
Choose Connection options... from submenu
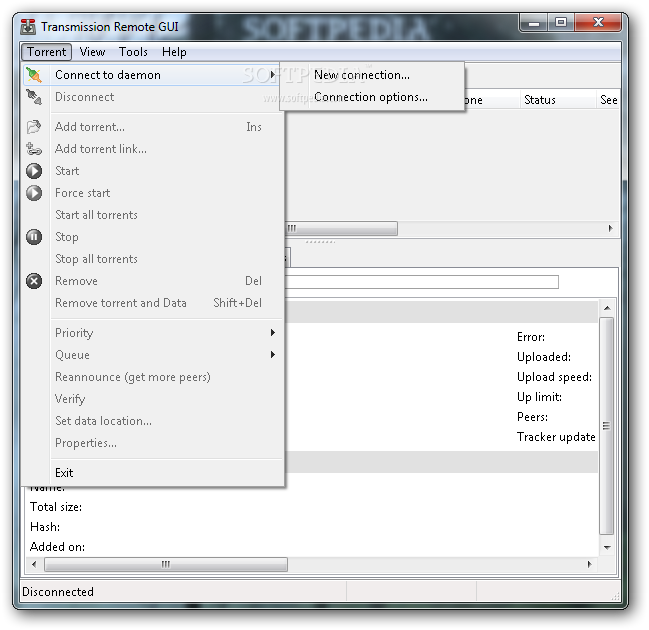(372, 97)
